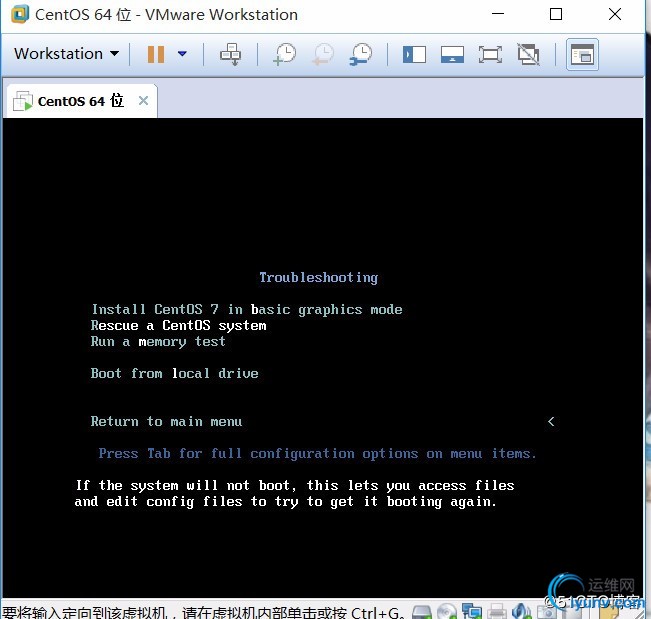Send Ctrl+Alt+Del to the virtual machine
Viewport: 651px width, 619px height.
230,54
